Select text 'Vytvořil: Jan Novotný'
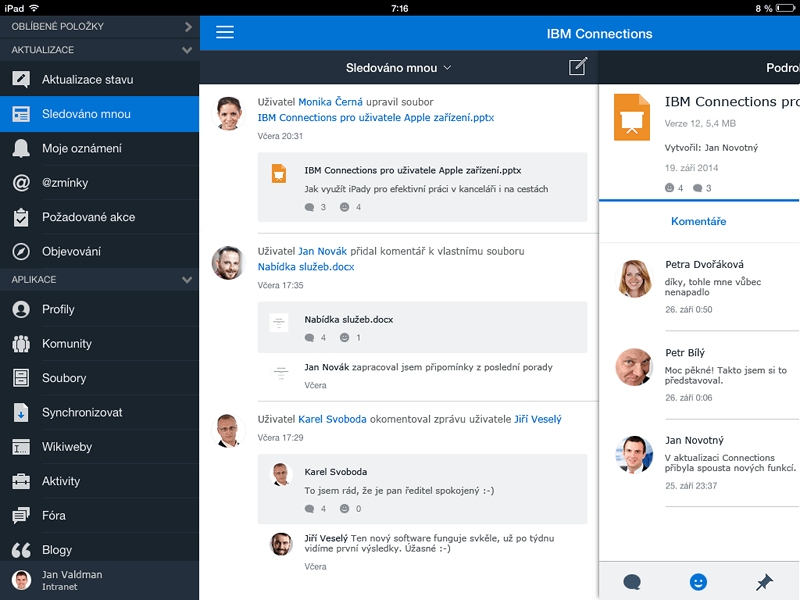 (711, 147)
